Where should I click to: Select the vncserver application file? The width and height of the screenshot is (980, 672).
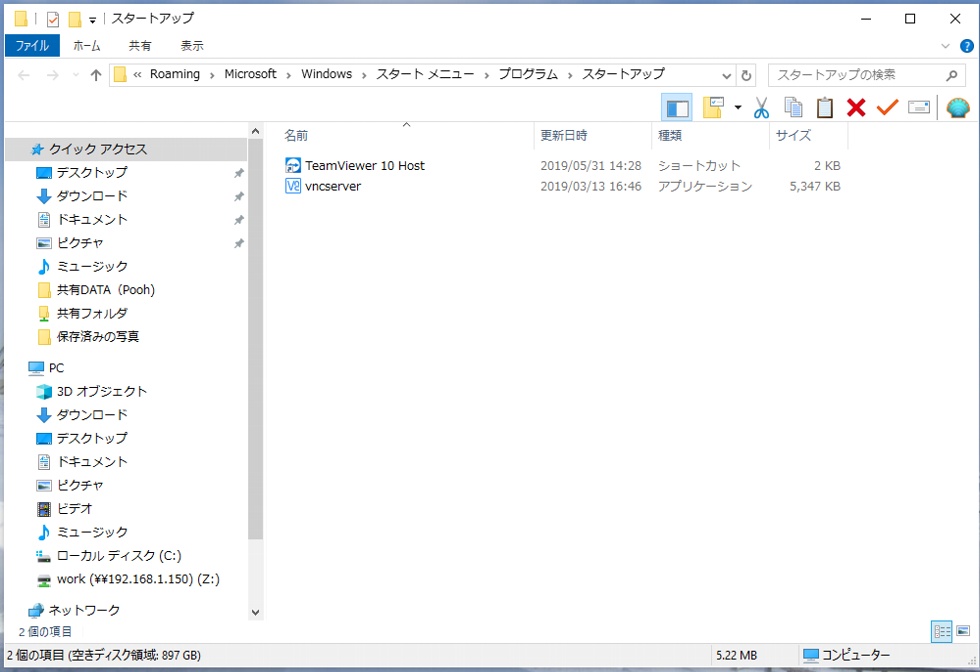pos(333,186)
